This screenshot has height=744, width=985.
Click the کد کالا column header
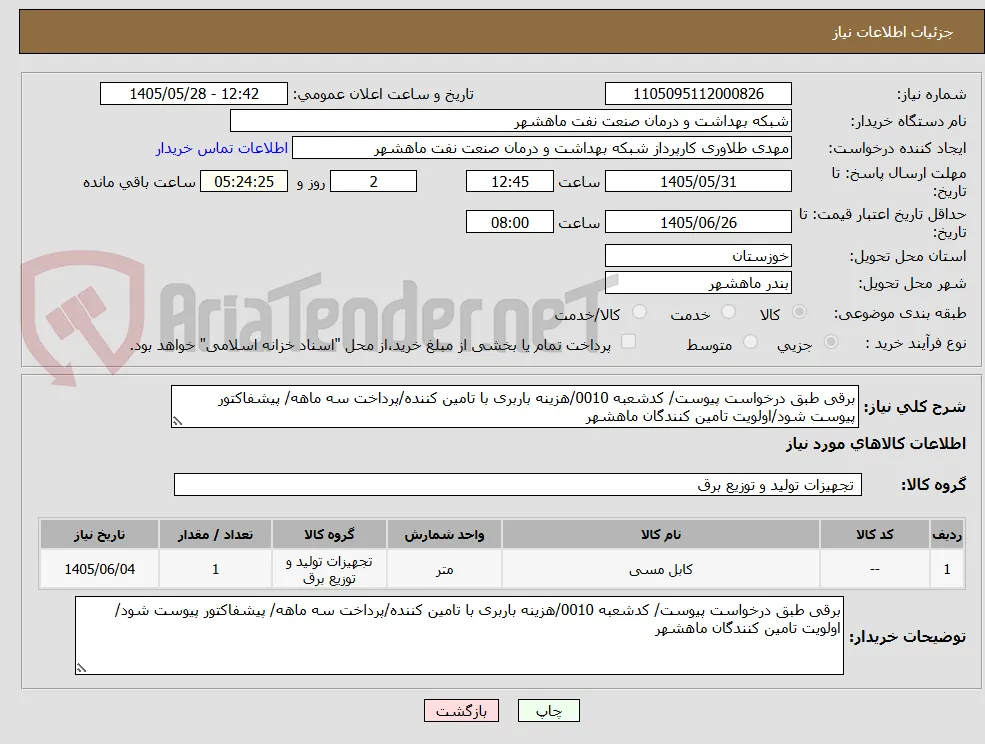point(874,534)
